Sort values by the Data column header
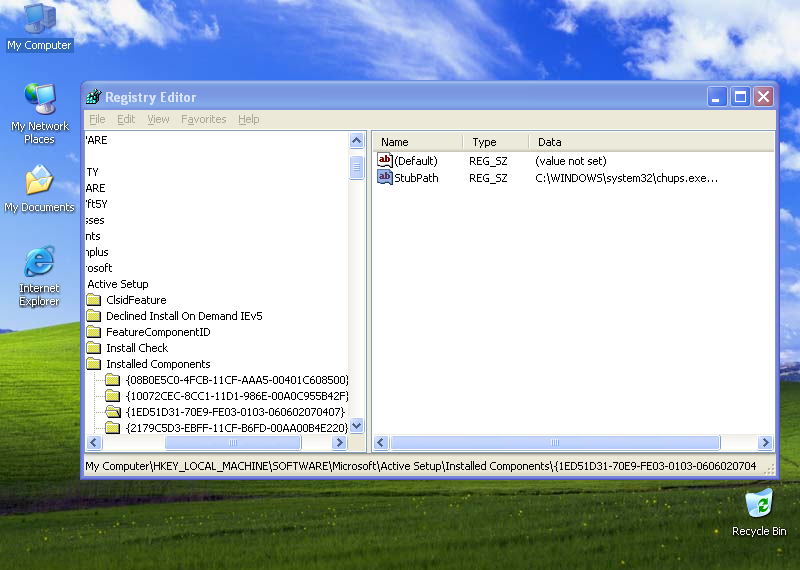The image size is (800, 570). point(652,142)
